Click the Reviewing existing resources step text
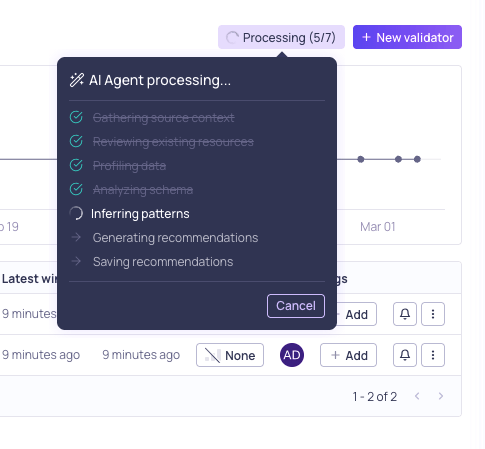485x449 pixels. (x=173, y=142)
